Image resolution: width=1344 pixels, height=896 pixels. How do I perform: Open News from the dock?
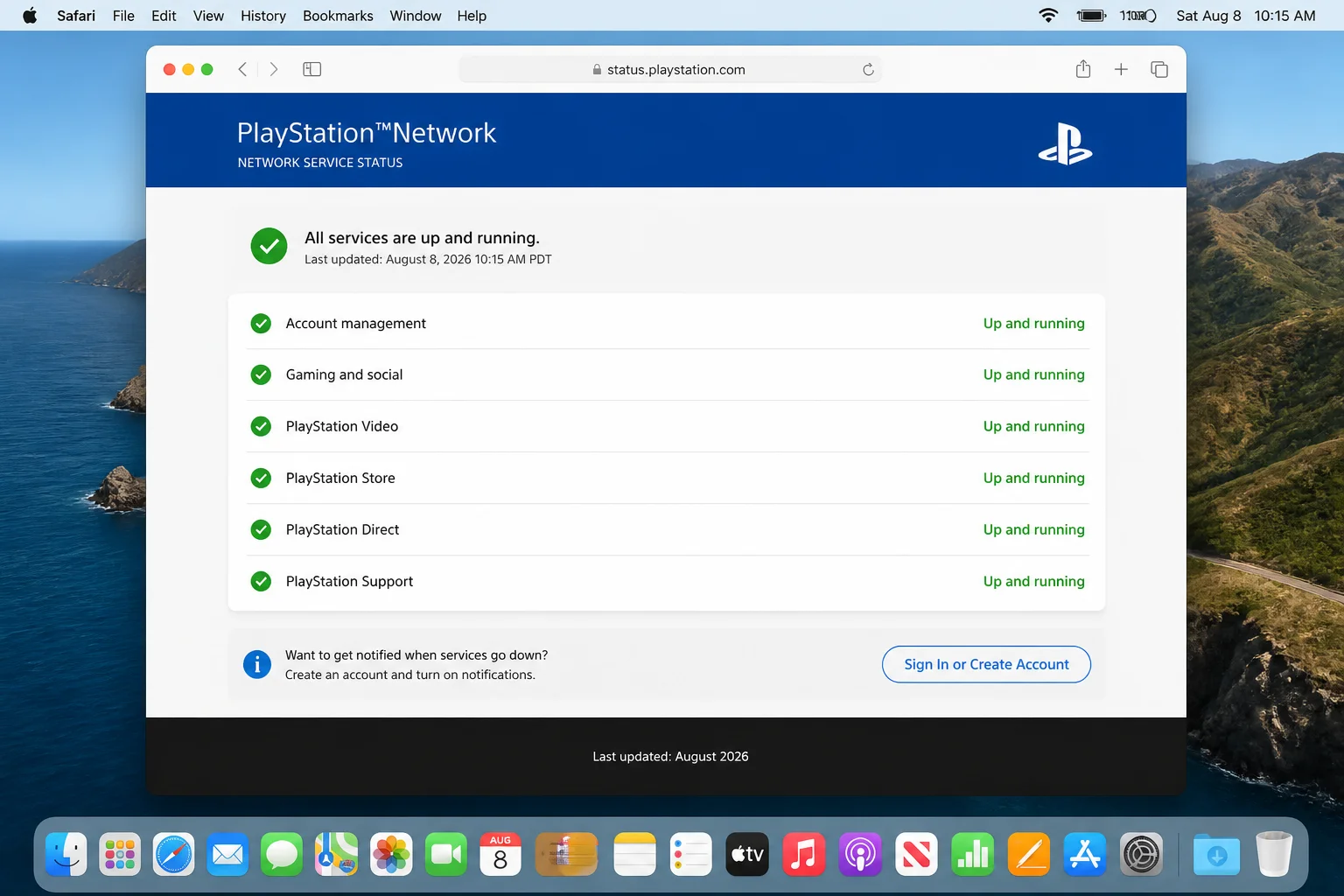point(916,854)
